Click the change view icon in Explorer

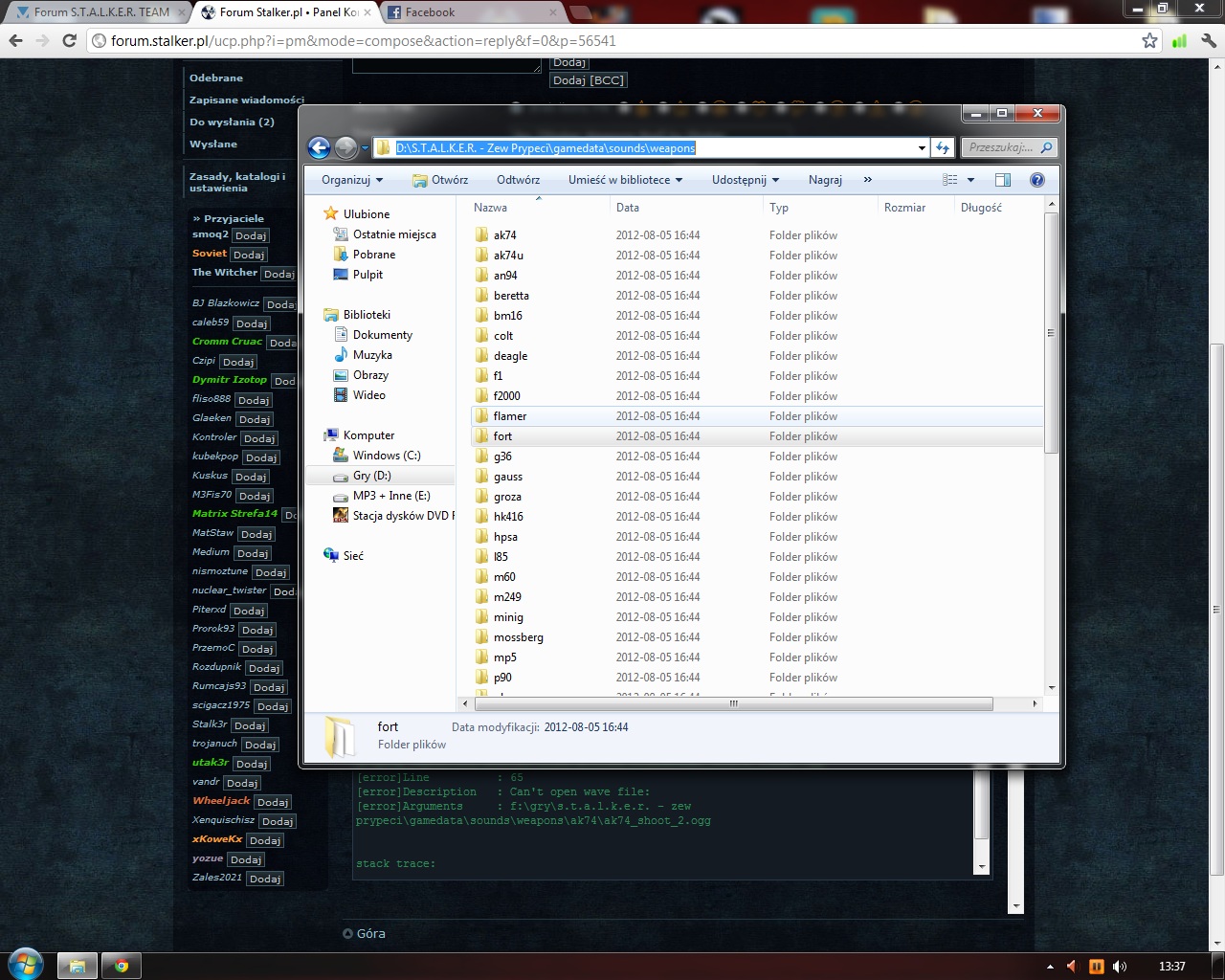(x=950, y=180)
